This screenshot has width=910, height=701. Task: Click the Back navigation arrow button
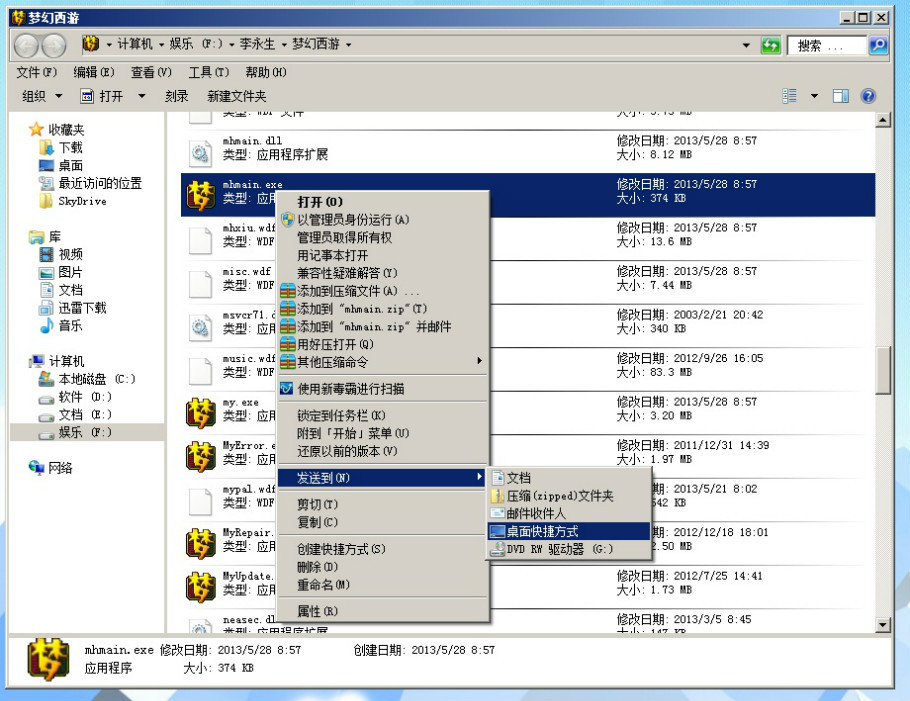coord(26,46)
